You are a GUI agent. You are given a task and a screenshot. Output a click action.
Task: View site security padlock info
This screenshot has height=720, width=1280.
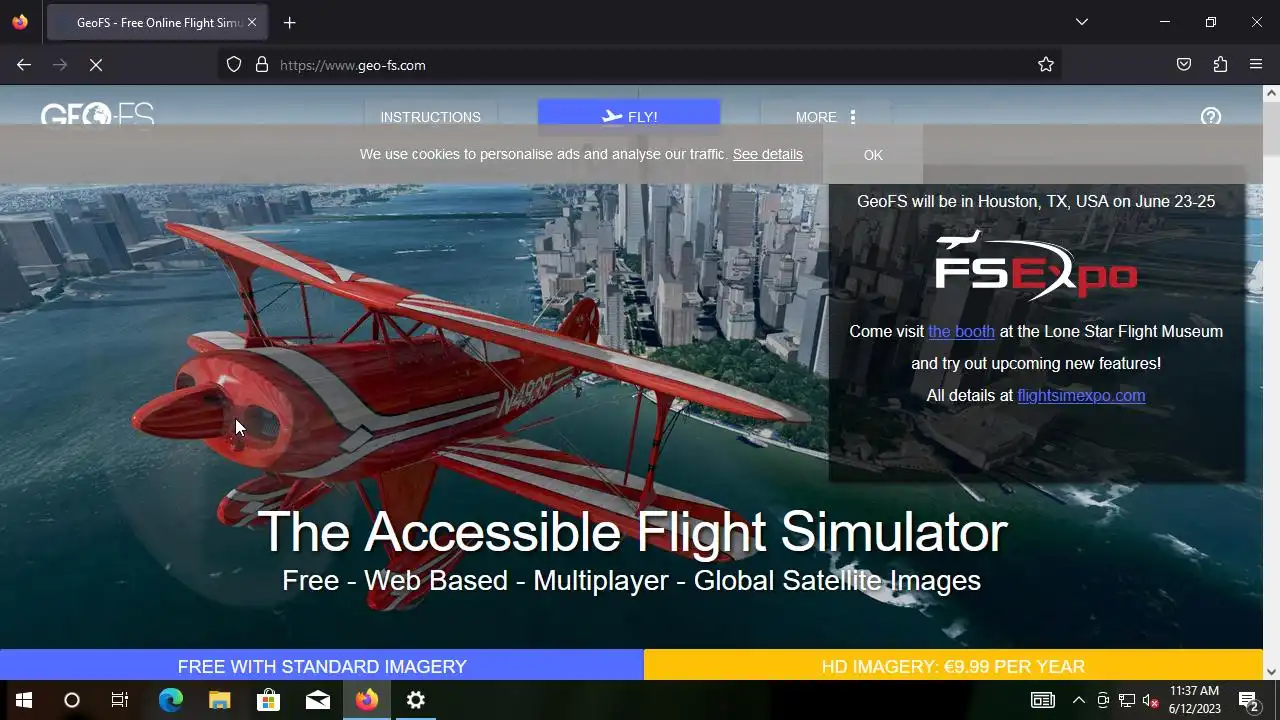[x=262, y=65]
